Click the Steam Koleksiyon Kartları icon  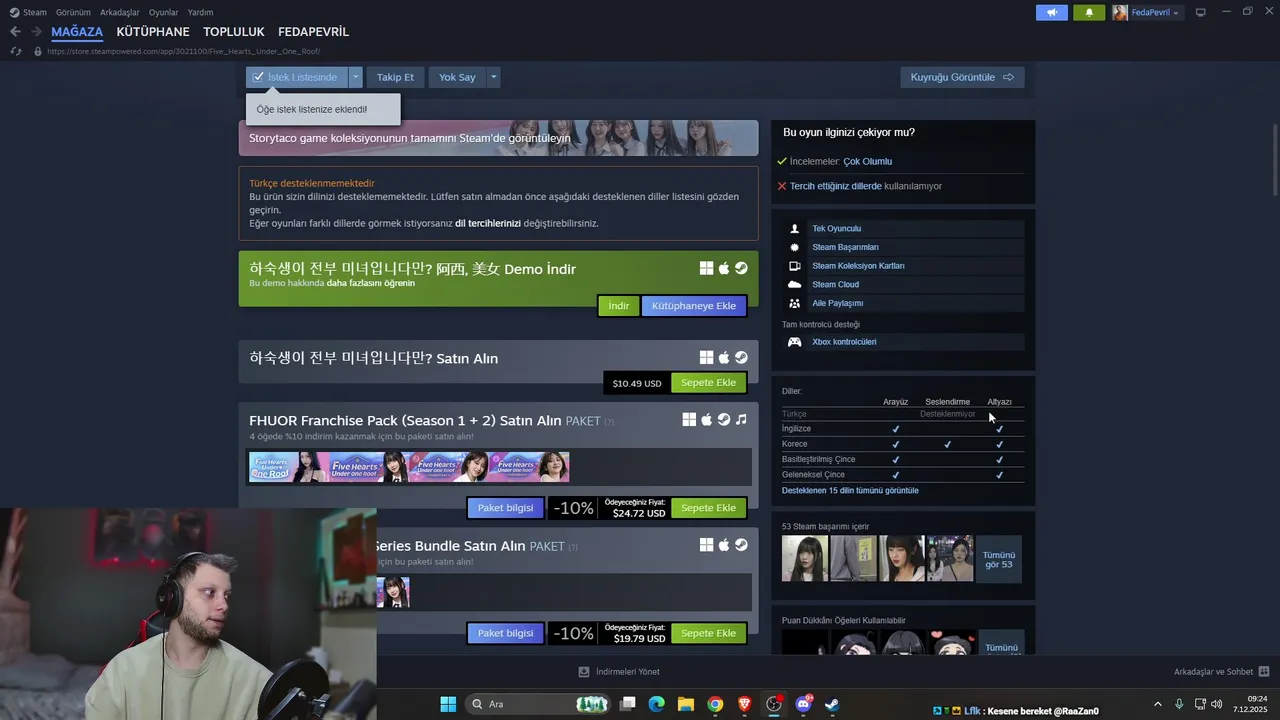(x=795, y=266)
